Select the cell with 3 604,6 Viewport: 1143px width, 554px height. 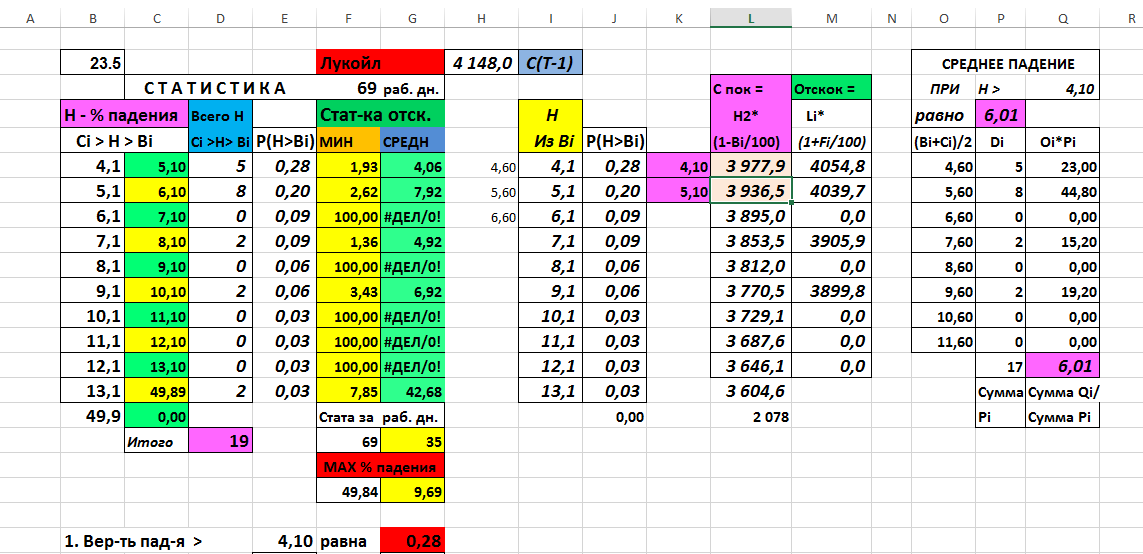click(751, 391)
